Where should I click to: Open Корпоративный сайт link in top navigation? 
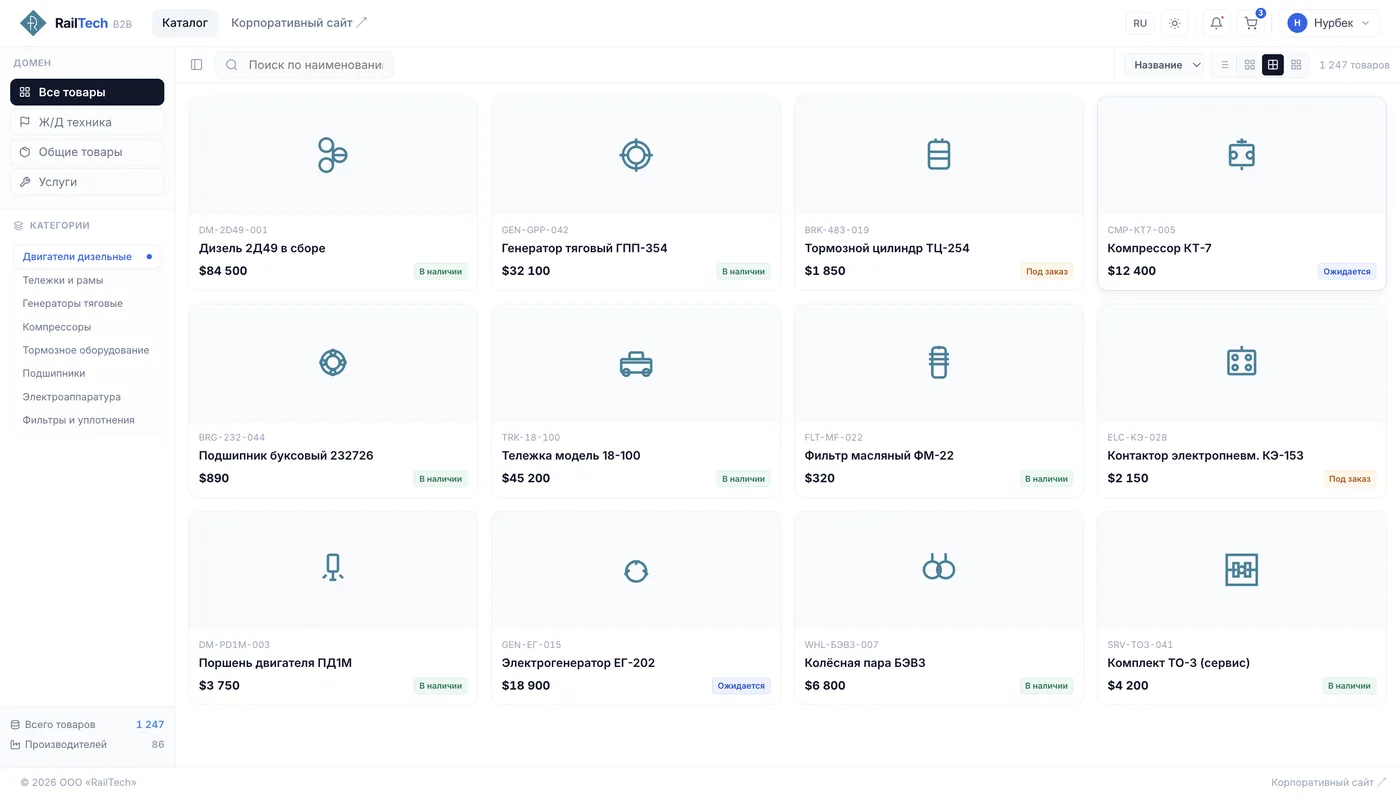pos(299,23)
